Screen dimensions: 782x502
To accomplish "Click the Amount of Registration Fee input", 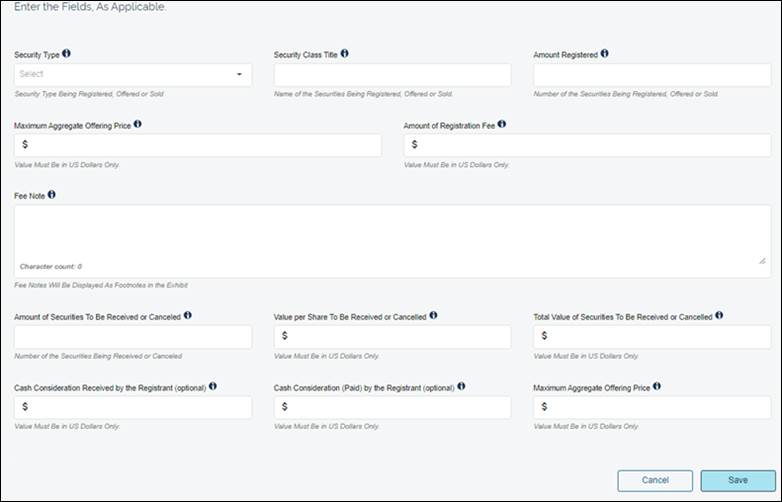I will [587, 145].
